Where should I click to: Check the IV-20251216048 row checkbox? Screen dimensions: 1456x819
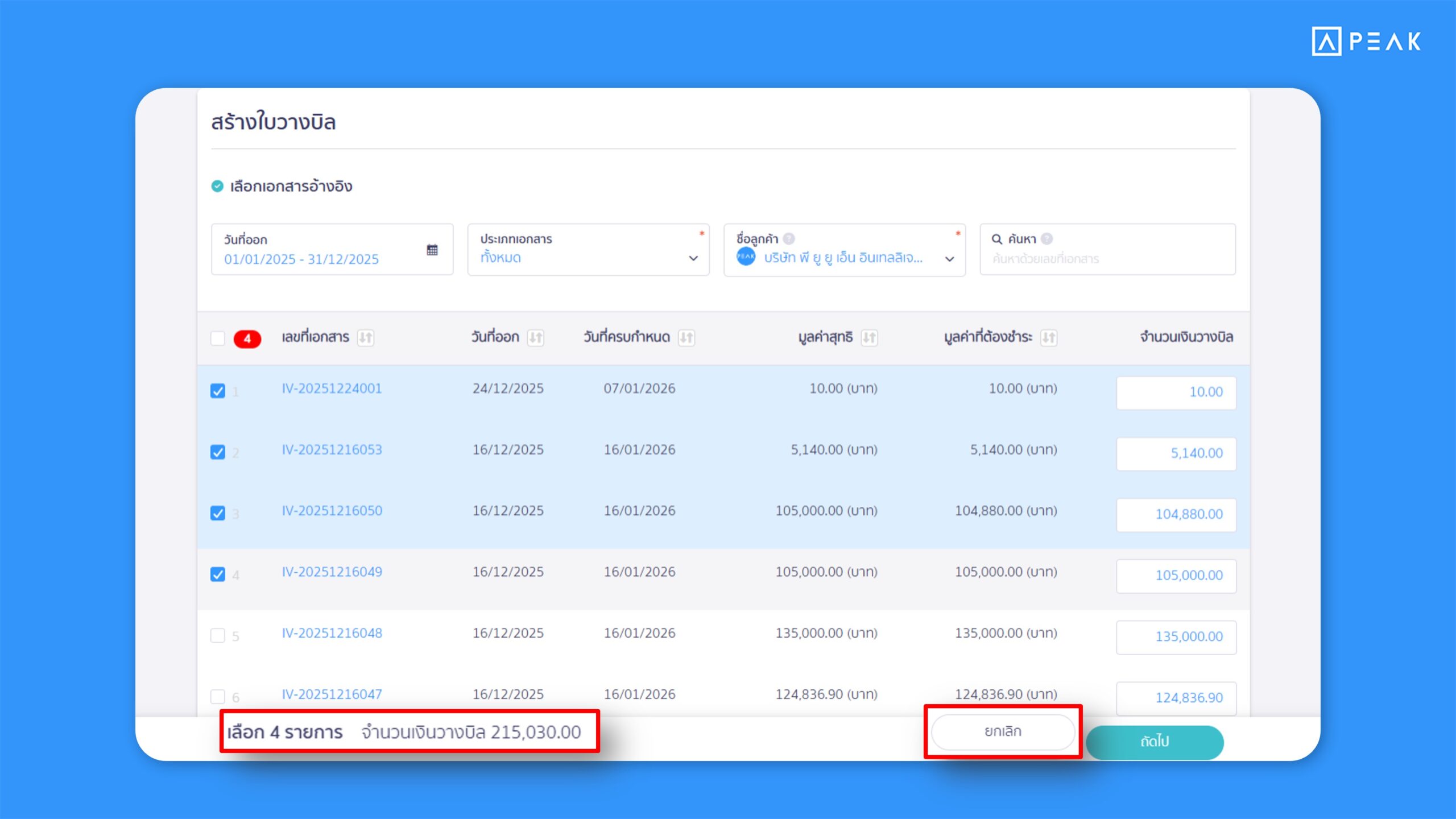tap(218, 635)
